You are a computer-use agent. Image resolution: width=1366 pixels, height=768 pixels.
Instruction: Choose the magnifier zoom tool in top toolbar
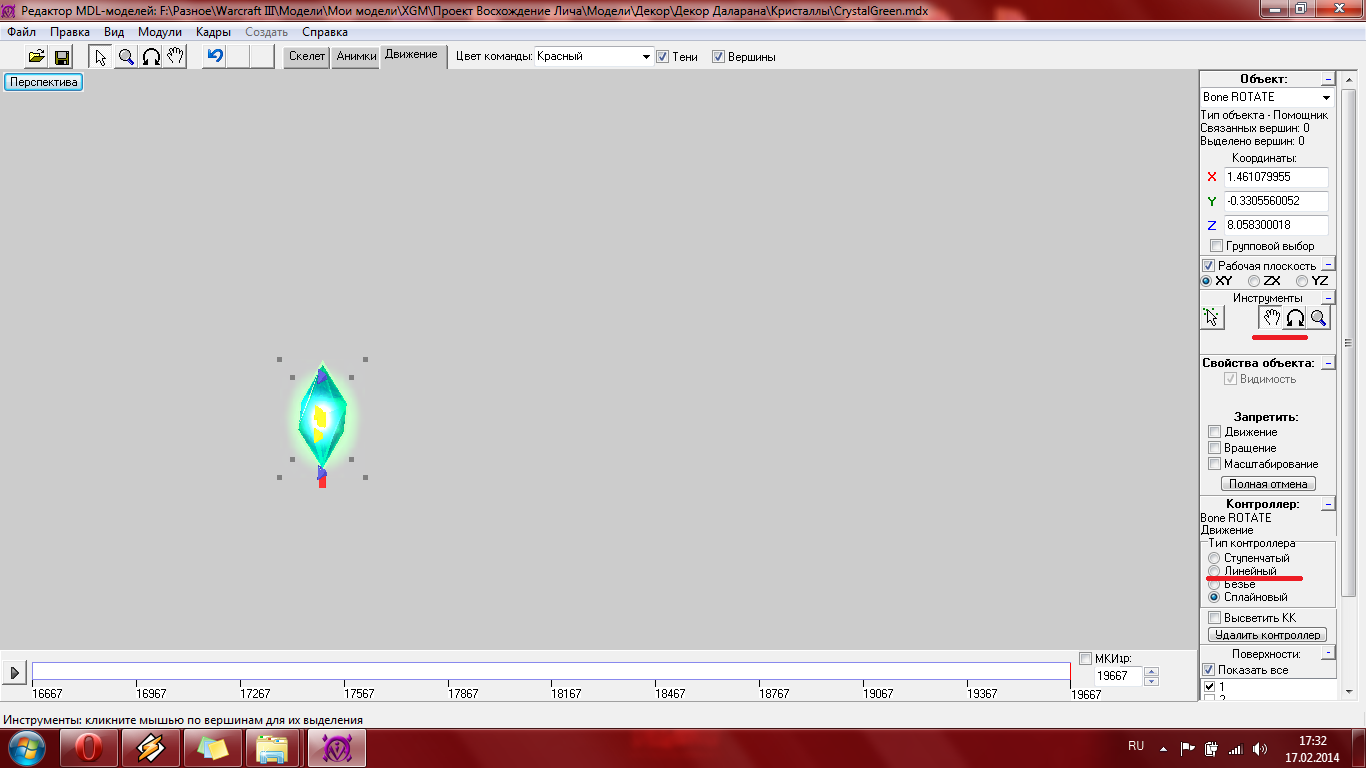[x=126, y=57]
